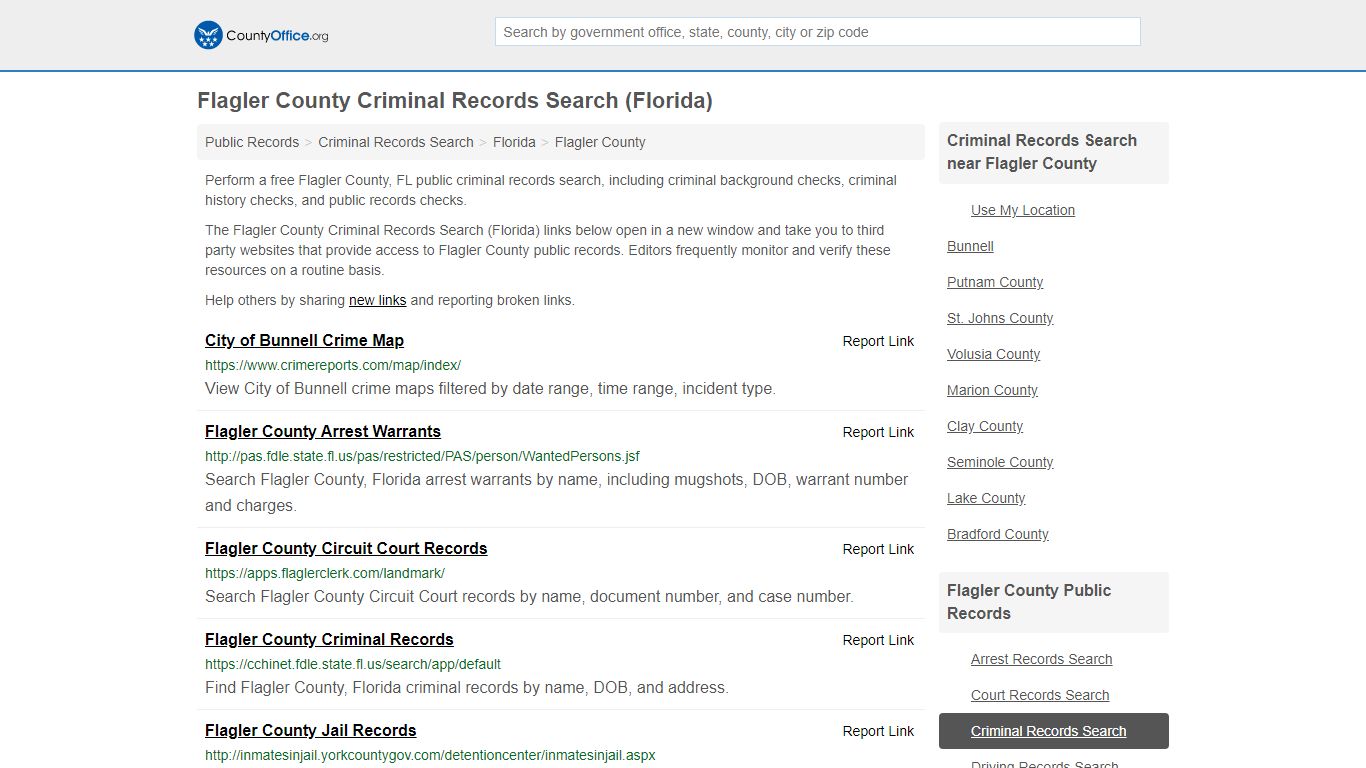Screen dimensions: 1366x768
Task: Open City of Bunnell Crime Map
Action: click(x=304, y=340)
